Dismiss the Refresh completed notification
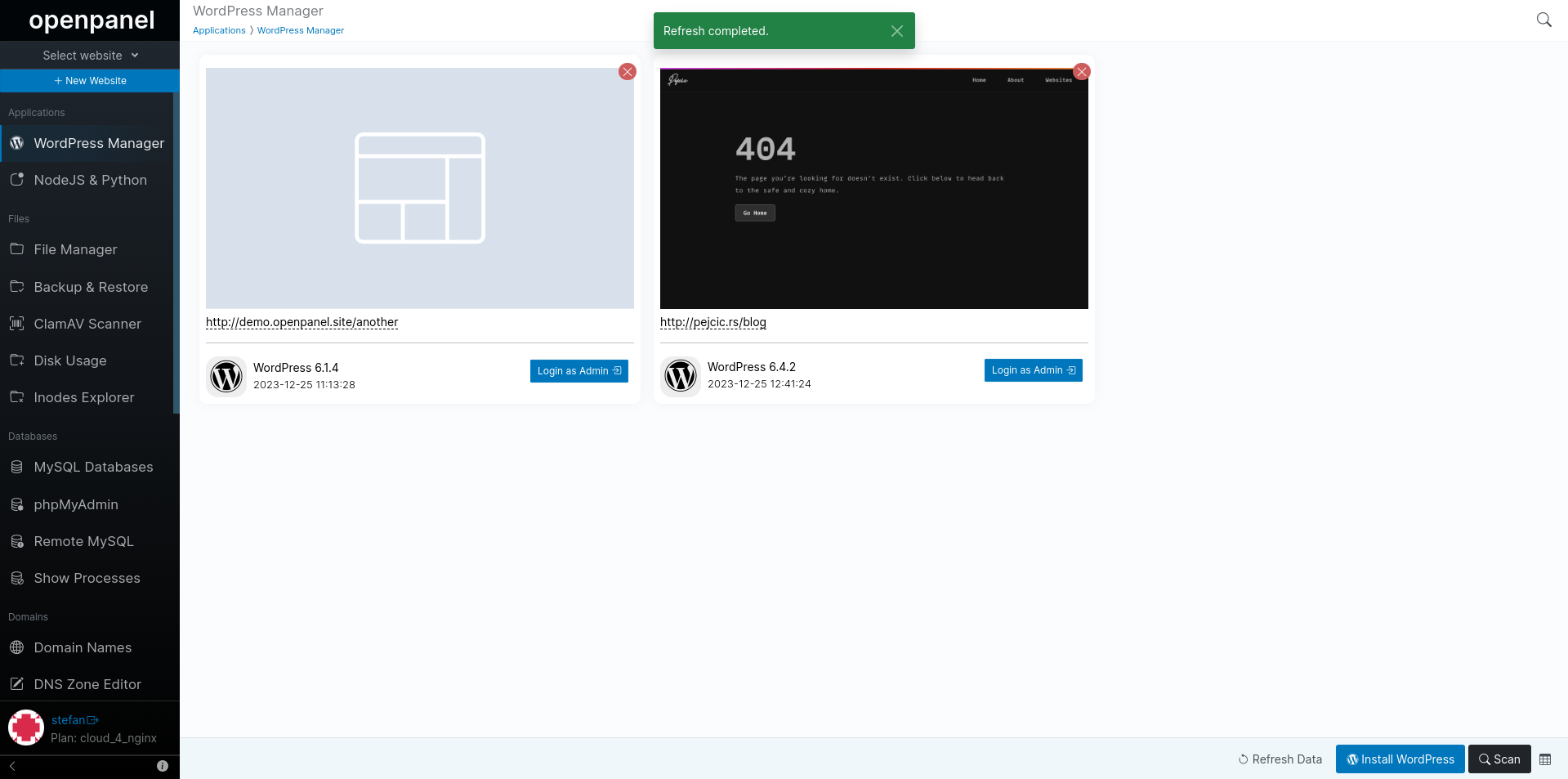The width and height of the screenshot is (1568, 779). coord(896,31)
